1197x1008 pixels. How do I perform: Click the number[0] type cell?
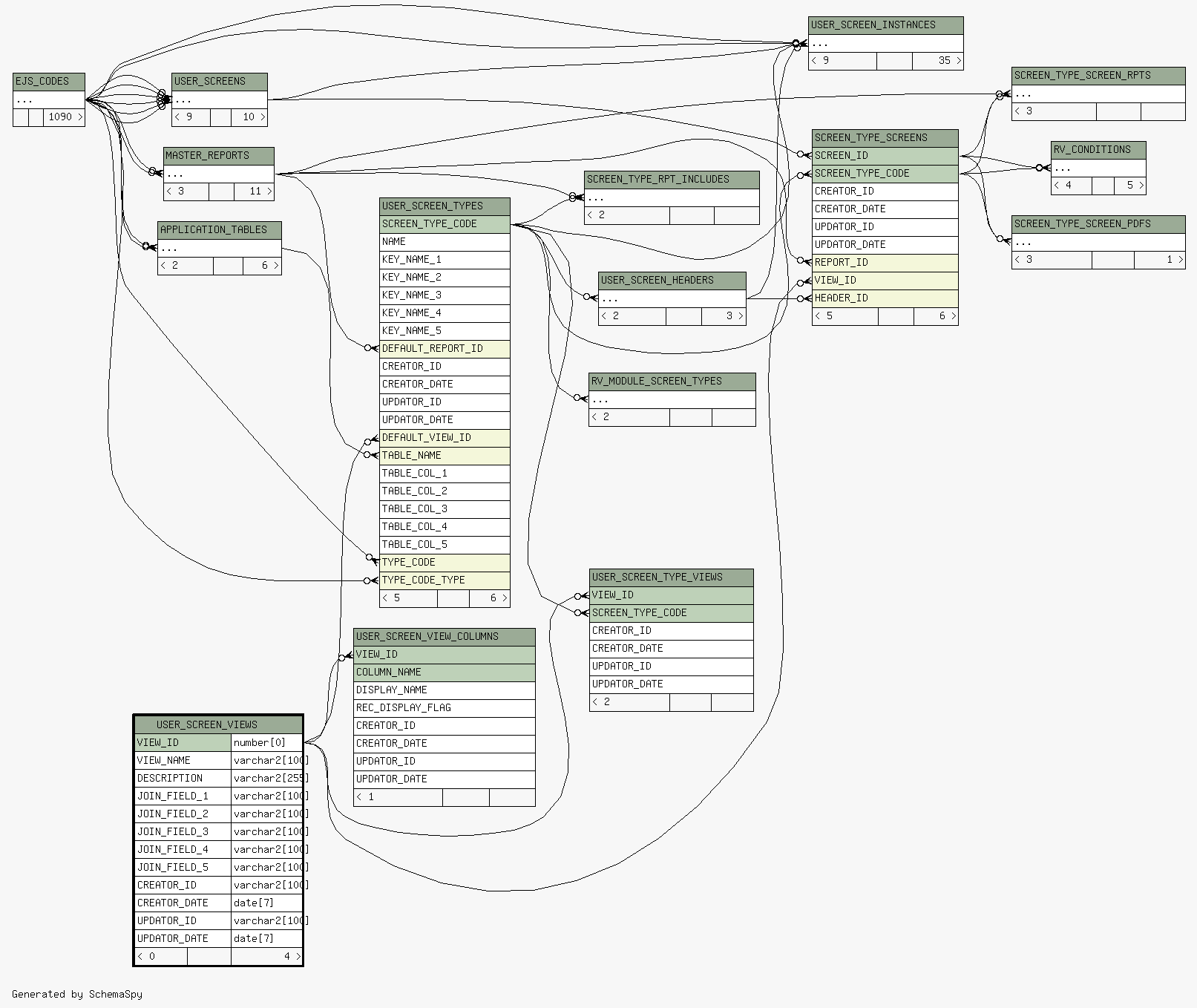[x=266, y=743]
